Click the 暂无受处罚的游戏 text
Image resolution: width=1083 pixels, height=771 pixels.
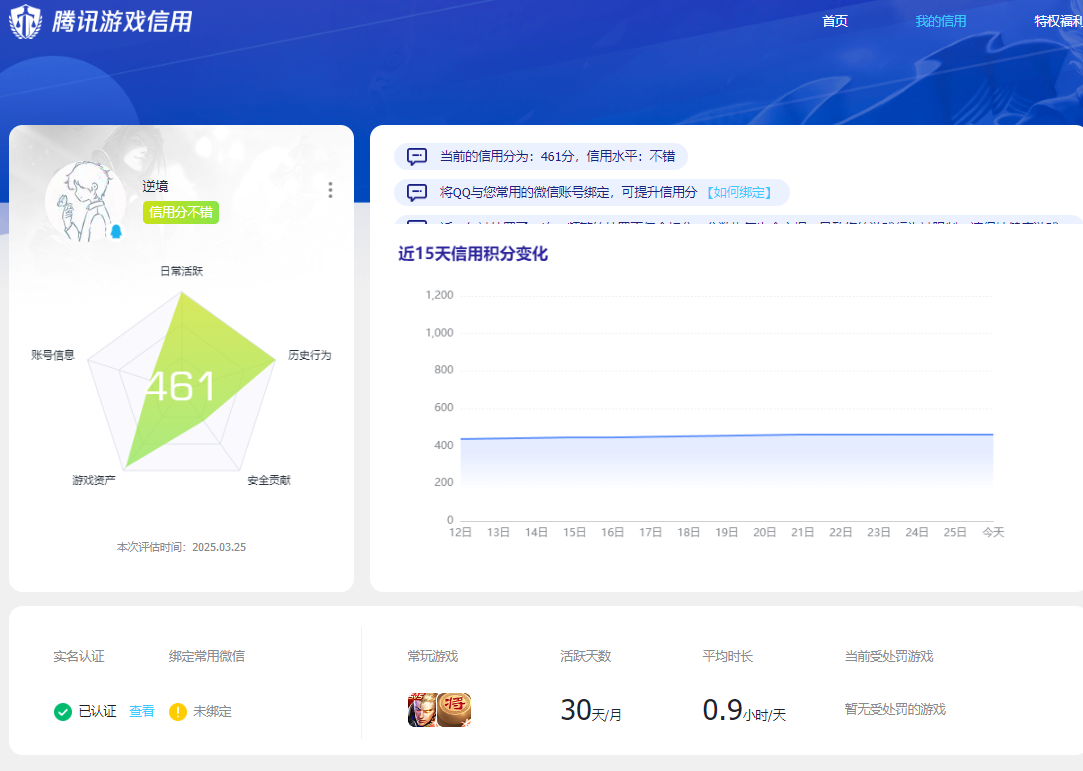coord(895,710)
